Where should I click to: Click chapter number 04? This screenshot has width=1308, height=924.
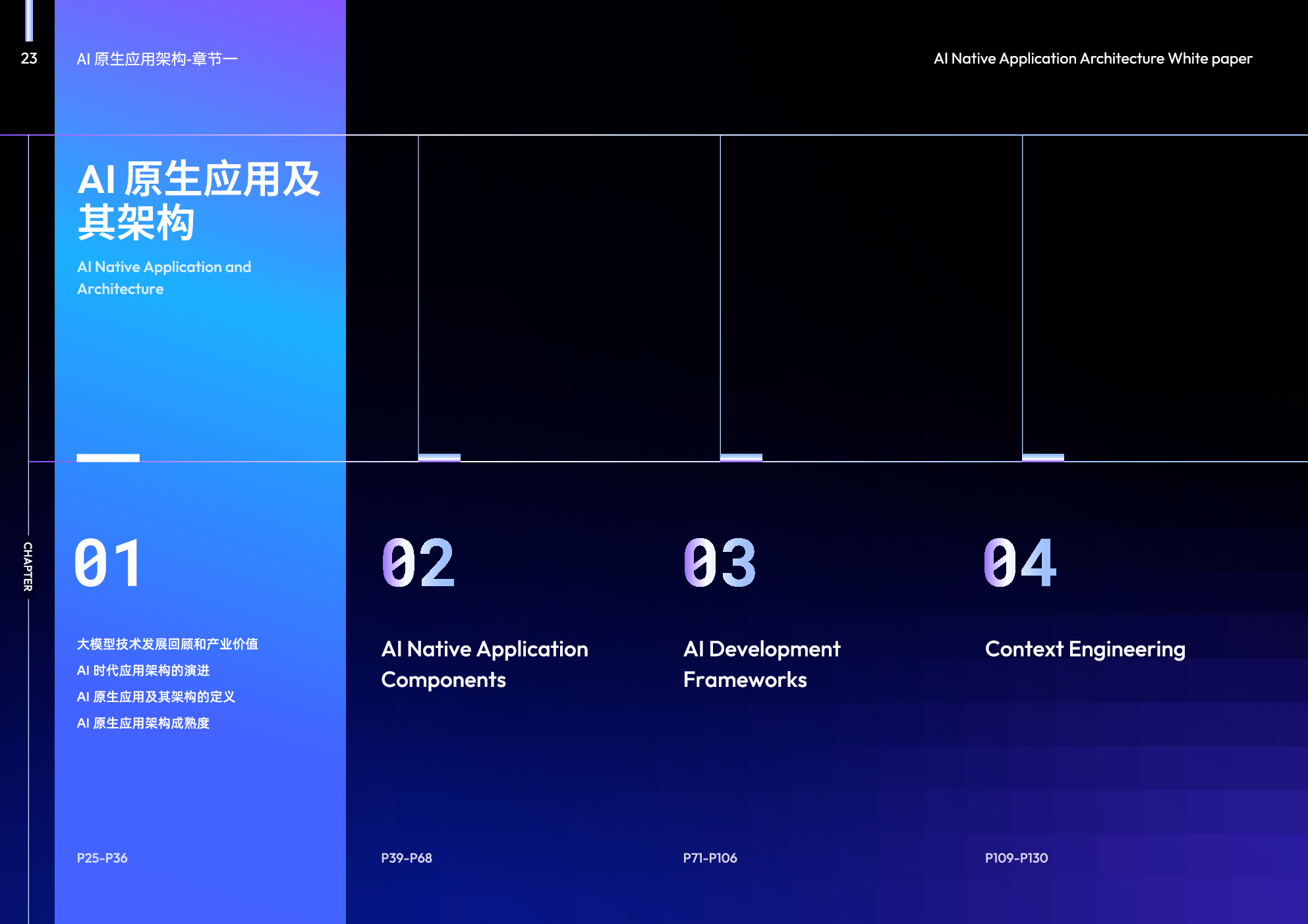1021,562
